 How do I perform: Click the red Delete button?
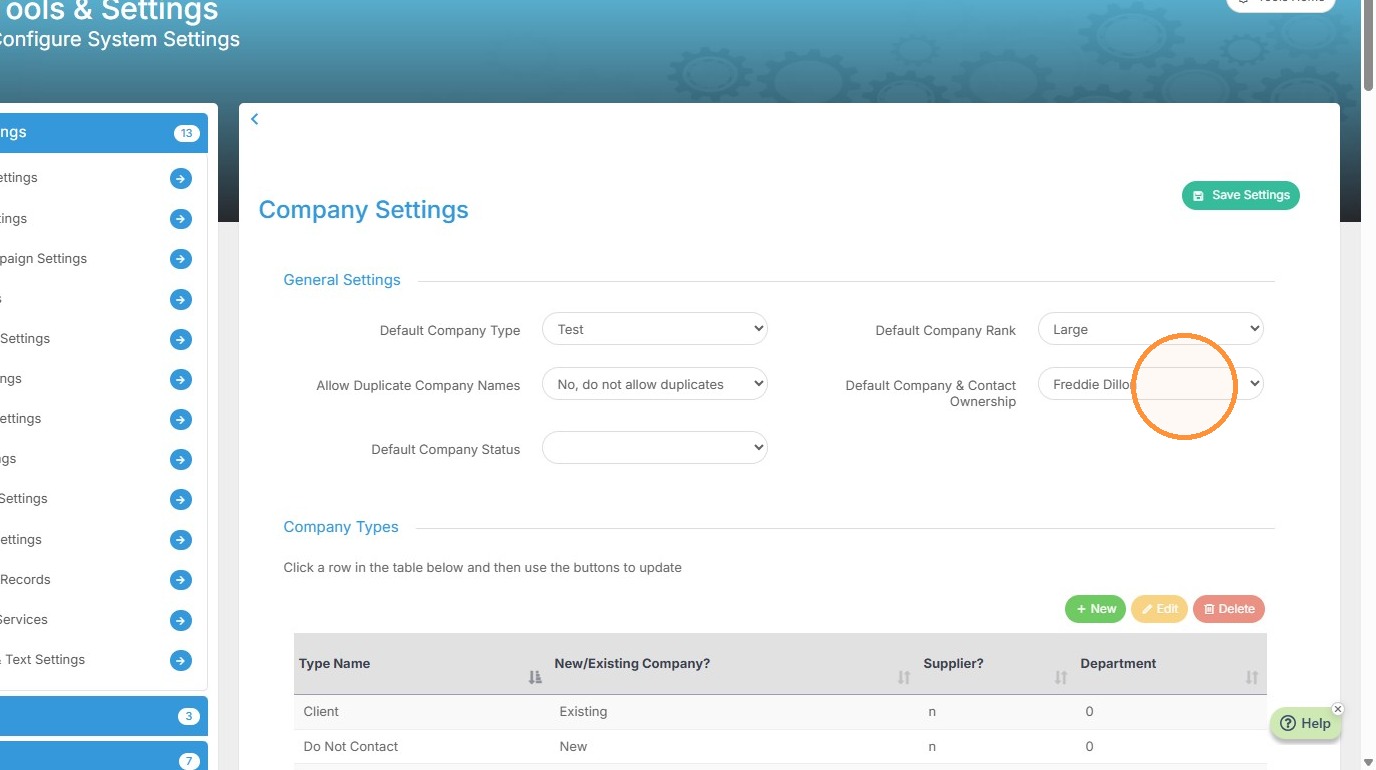(1229, 609)
